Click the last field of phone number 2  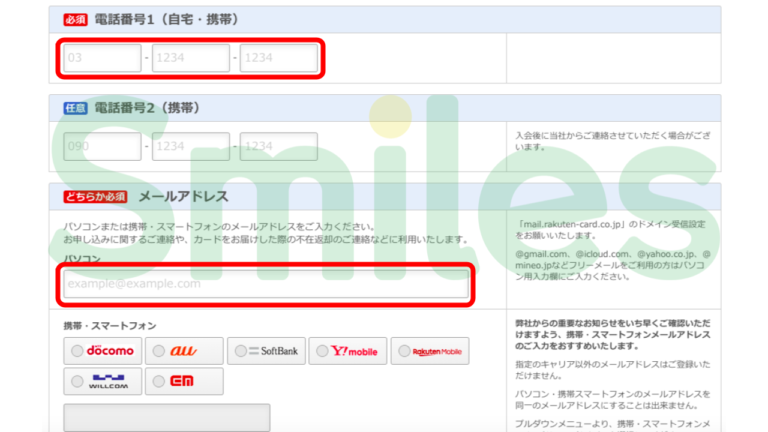[x=279, y=146]
